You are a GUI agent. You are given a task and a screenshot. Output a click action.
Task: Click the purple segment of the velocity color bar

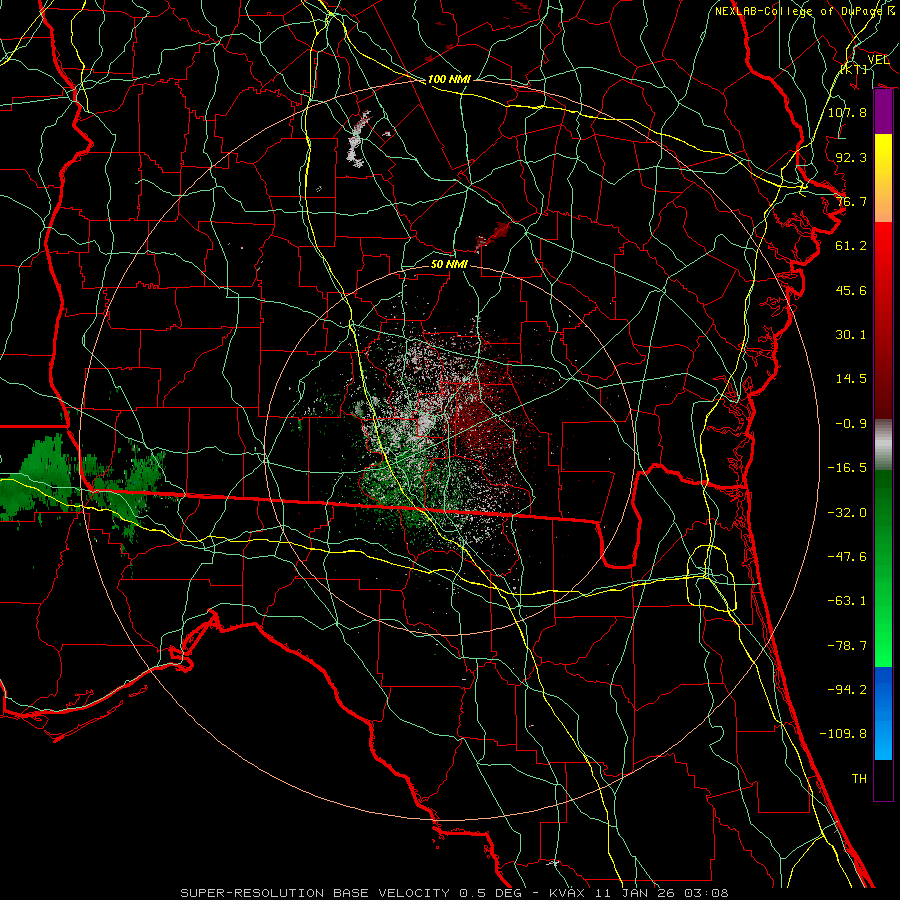tap(883, 112)
